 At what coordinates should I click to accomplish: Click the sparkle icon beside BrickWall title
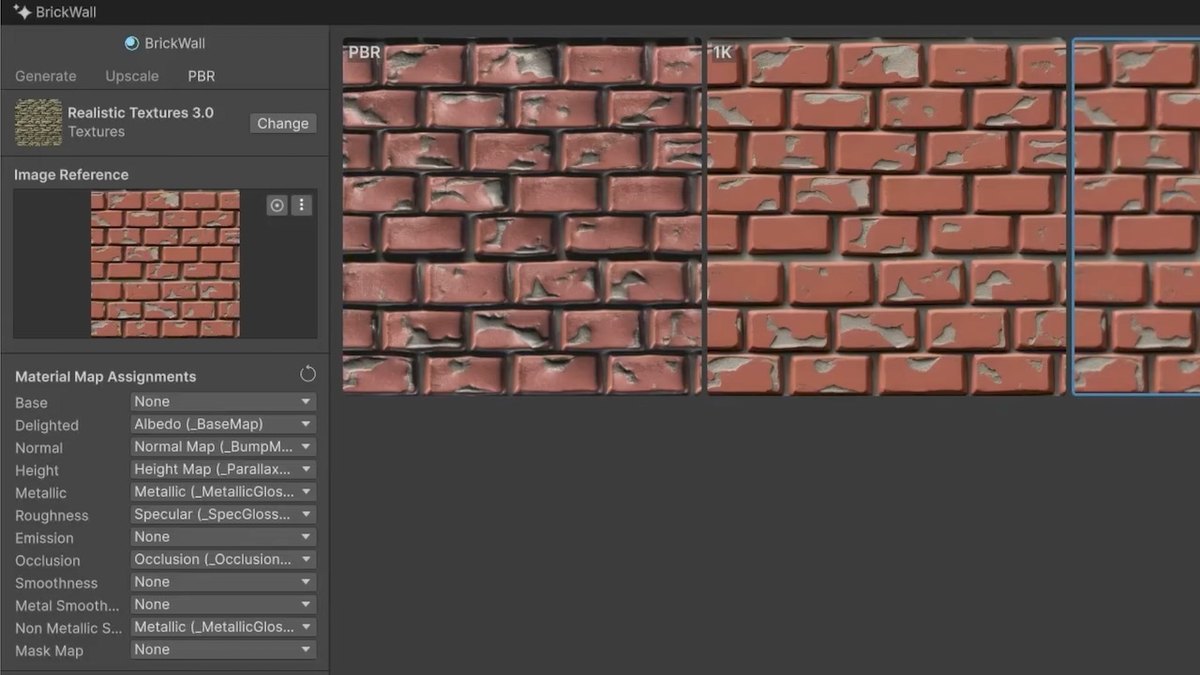coord(22,12)
